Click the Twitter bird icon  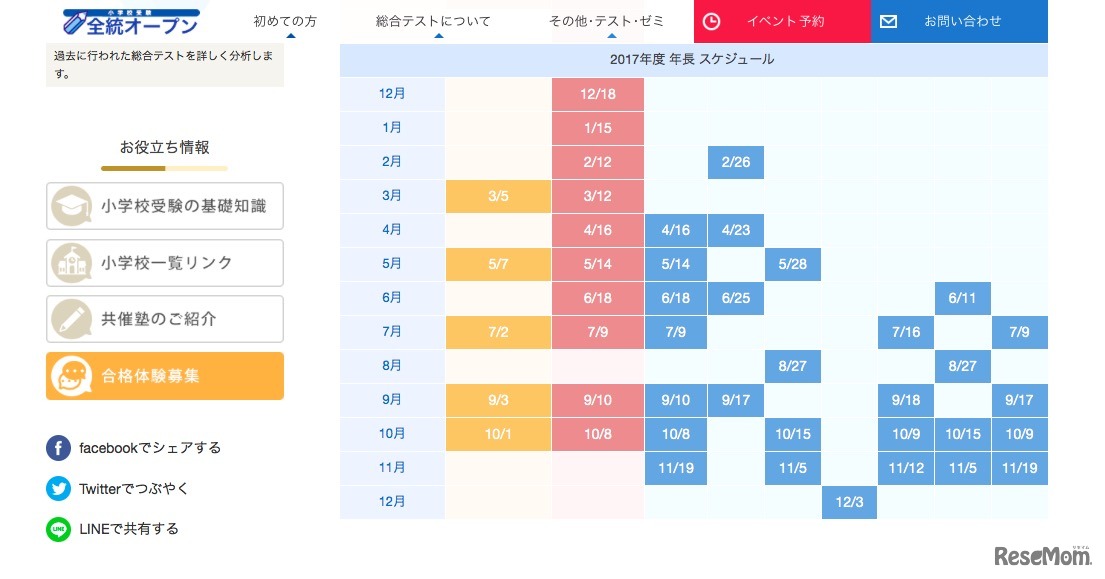(x=58, y=488)
